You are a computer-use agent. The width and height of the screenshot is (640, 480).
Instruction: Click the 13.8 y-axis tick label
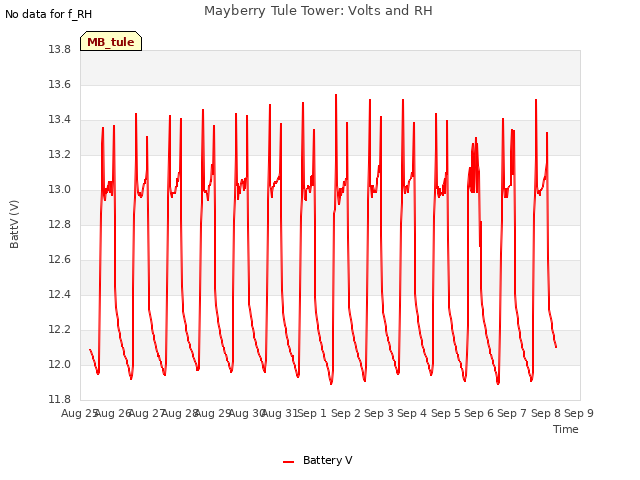(x=60, y=50)
